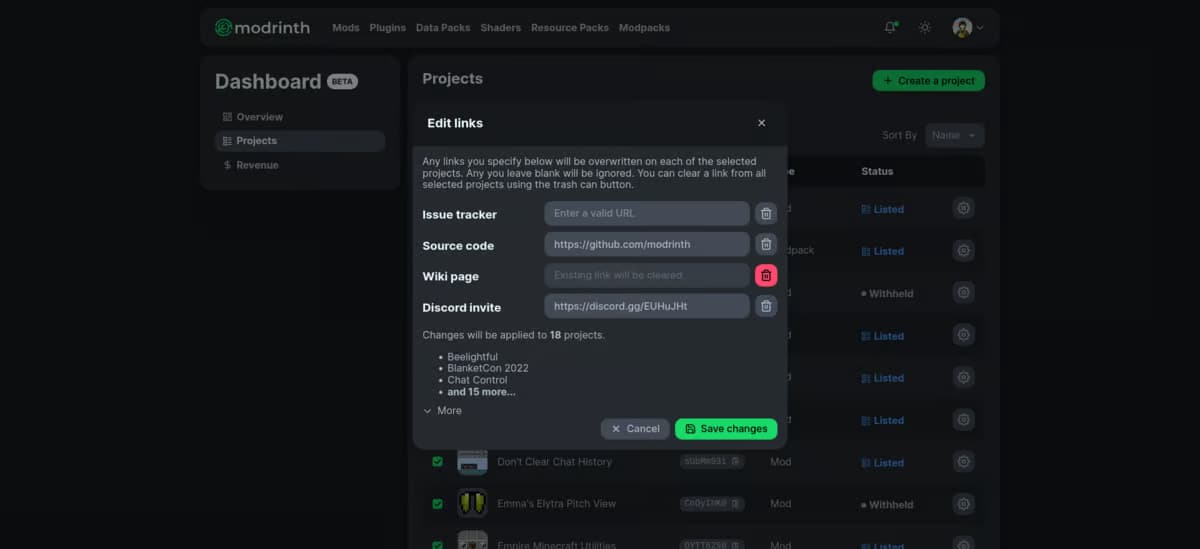Click the Discord invite trash icon
1200x549 pixels.
[x=765, y=306]
